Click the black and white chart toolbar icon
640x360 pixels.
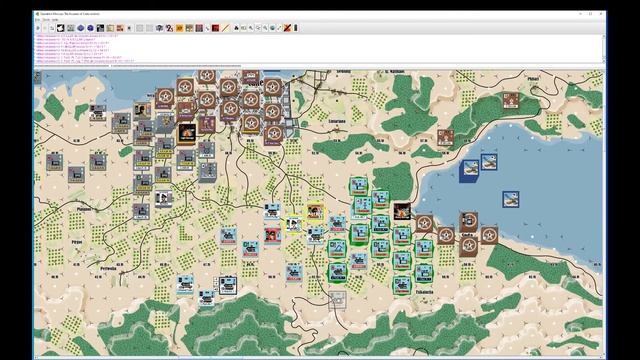pyautogui.click(x=100, y=28)
